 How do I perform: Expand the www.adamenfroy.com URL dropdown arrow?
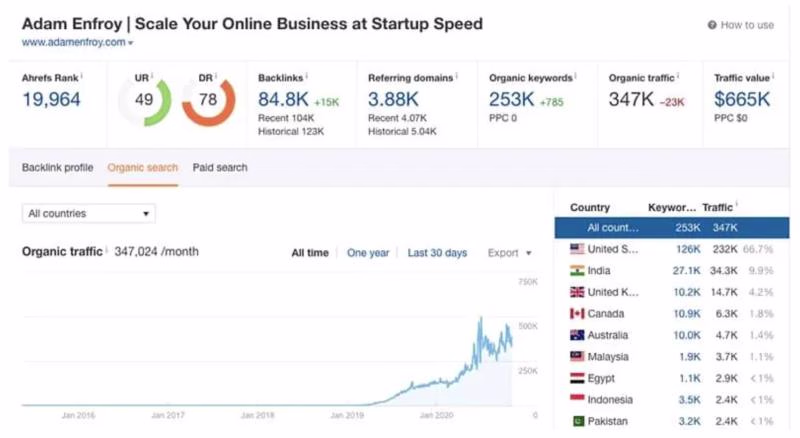pyautogui.click(x=130, y=44)
